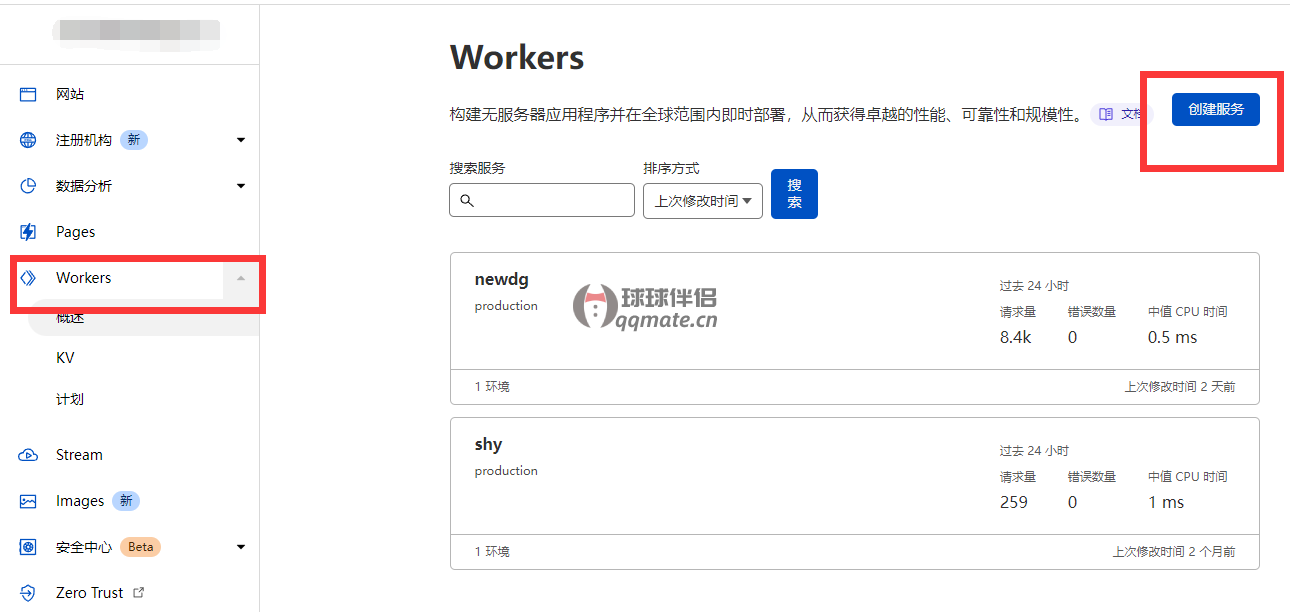Click the Images picture icon
Screen dimensions: 1290x612
click(28, 501)
